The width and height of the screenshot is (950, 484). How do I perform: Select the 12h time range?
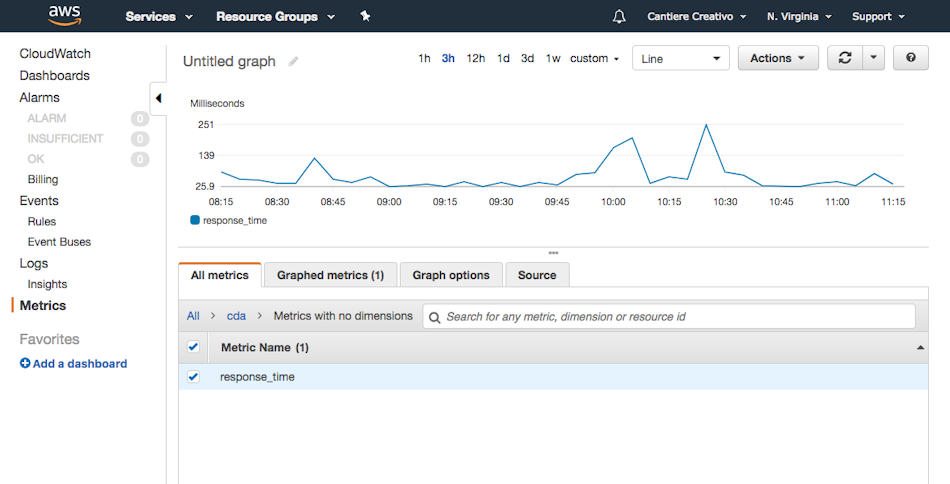pos(476,58)
